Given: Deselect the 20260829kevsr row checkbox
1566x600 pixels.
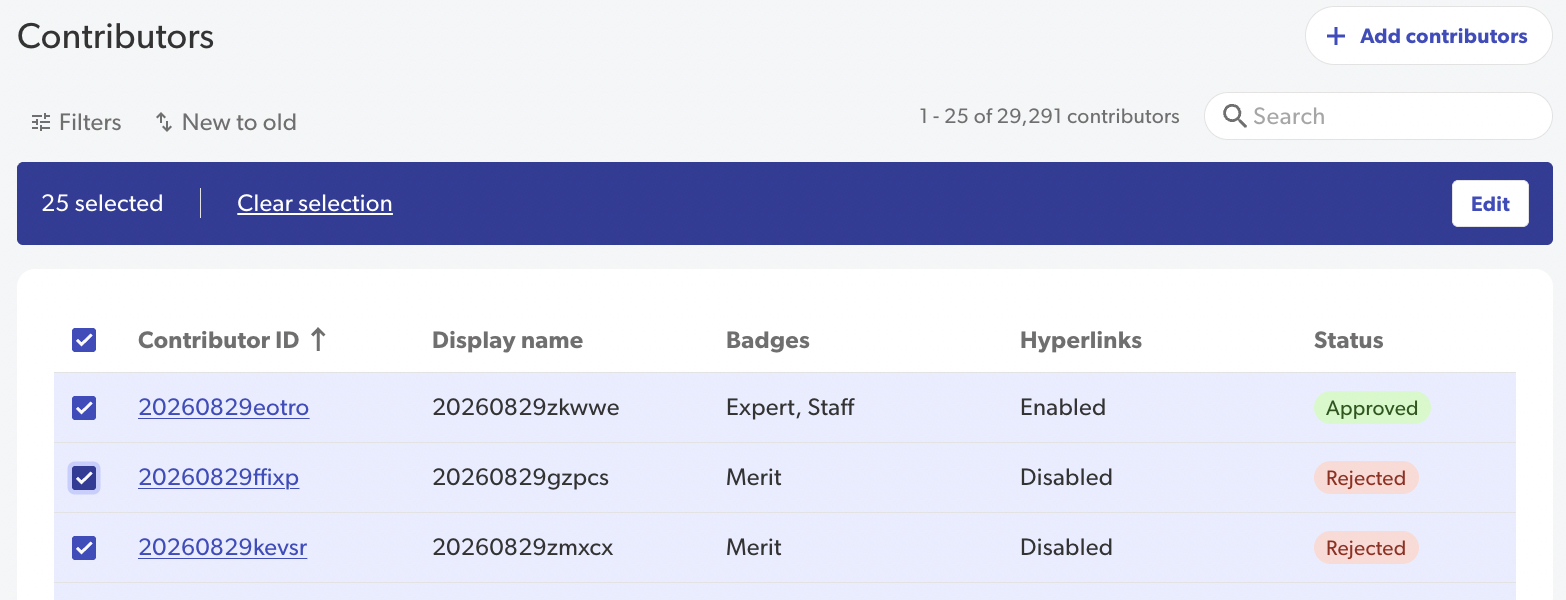Looking at the screenshot, I should (x=84, y=548).
